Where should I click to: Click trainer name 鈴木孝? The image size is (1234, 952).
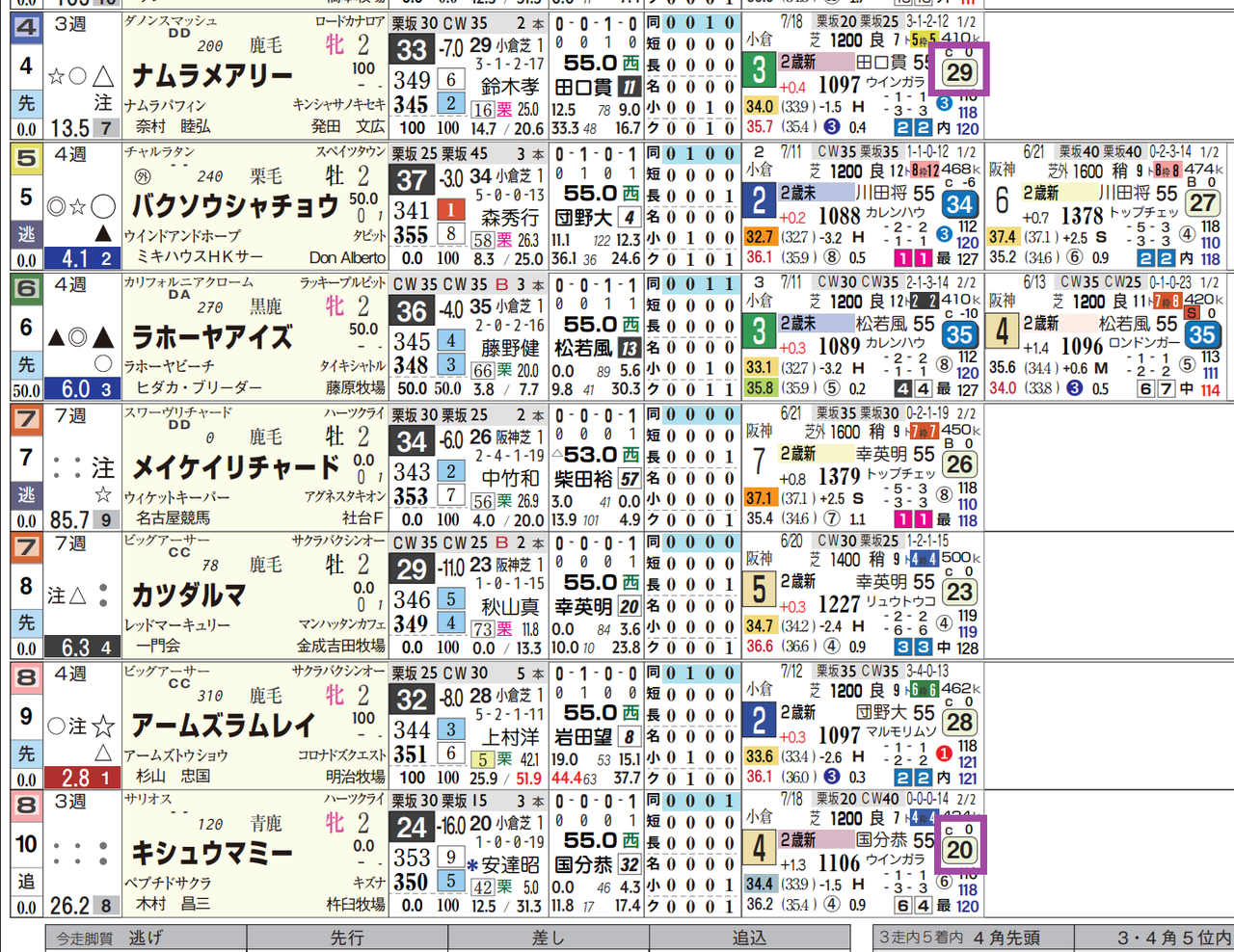click(511, 88)
